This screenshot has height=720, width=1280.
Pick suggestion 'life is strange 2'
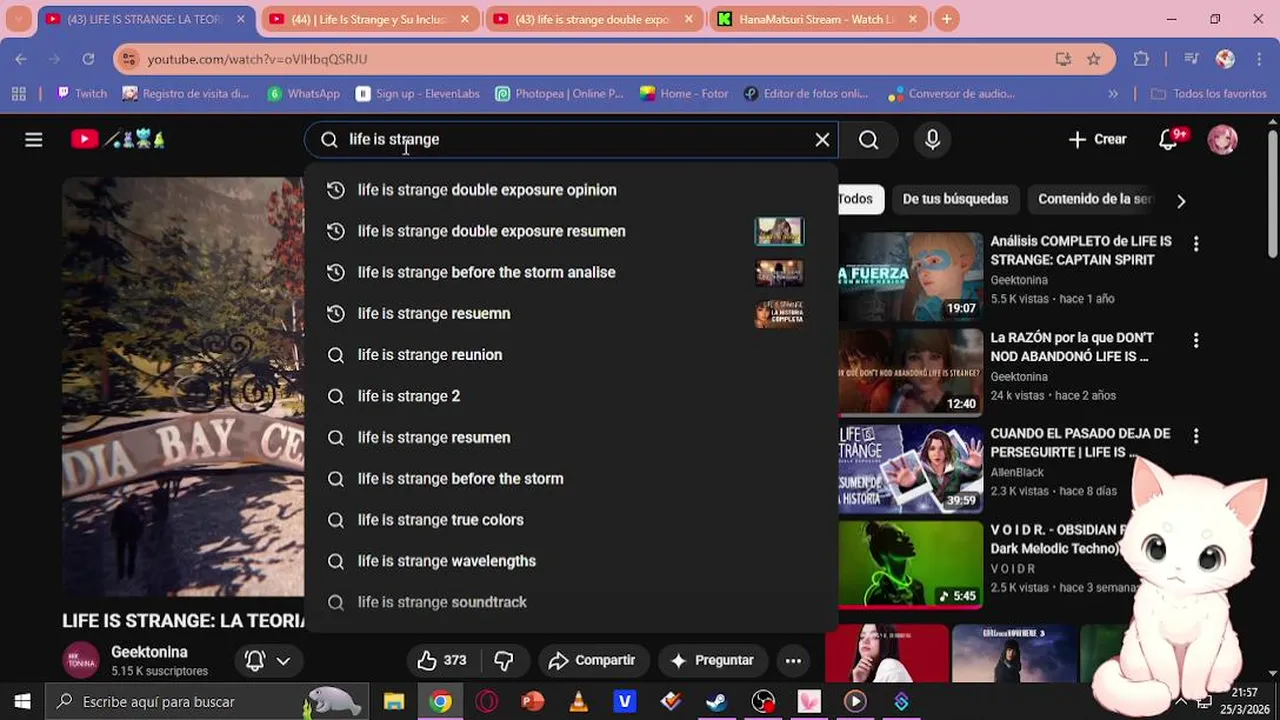tap(570, 396)
